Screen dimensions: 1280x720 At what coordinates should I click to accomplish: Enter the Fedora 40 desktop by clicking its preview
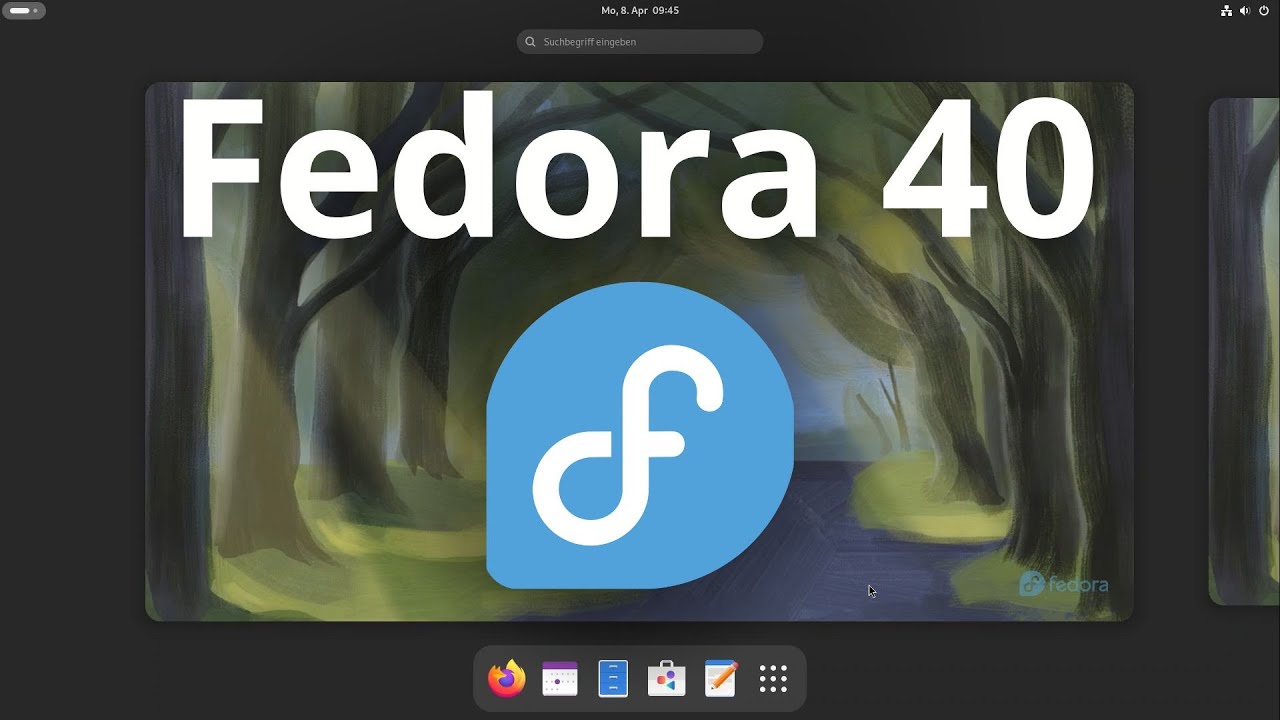[640, 352]
